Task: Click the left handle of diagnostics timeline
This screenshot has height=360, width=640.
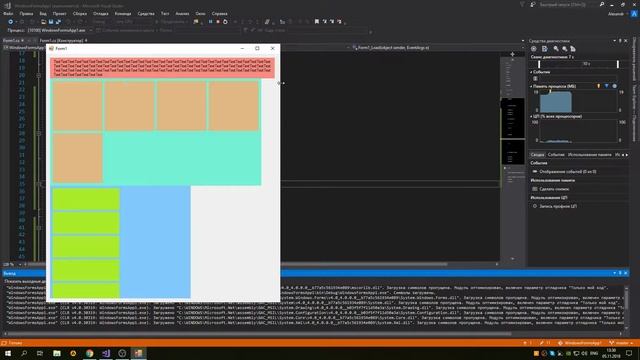Action: pos(539,64)
